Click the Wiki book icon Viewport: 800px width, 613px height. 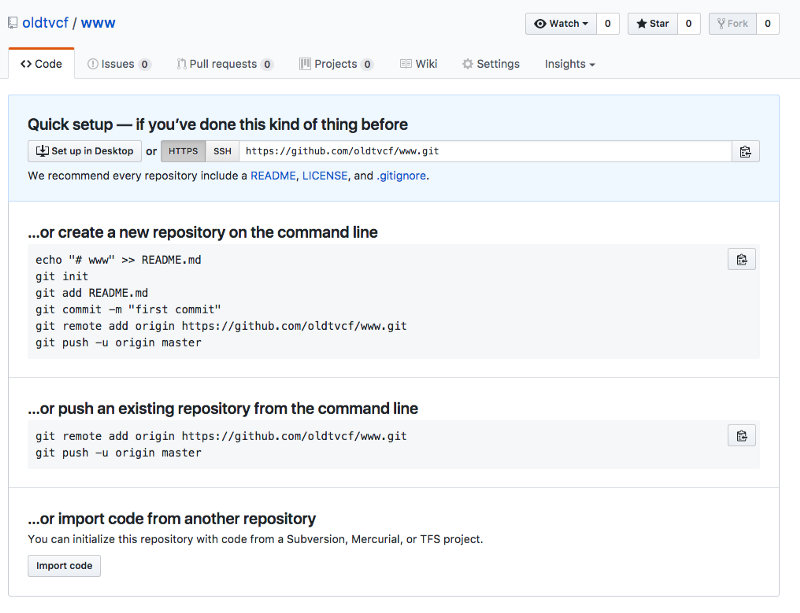[406, 64]
